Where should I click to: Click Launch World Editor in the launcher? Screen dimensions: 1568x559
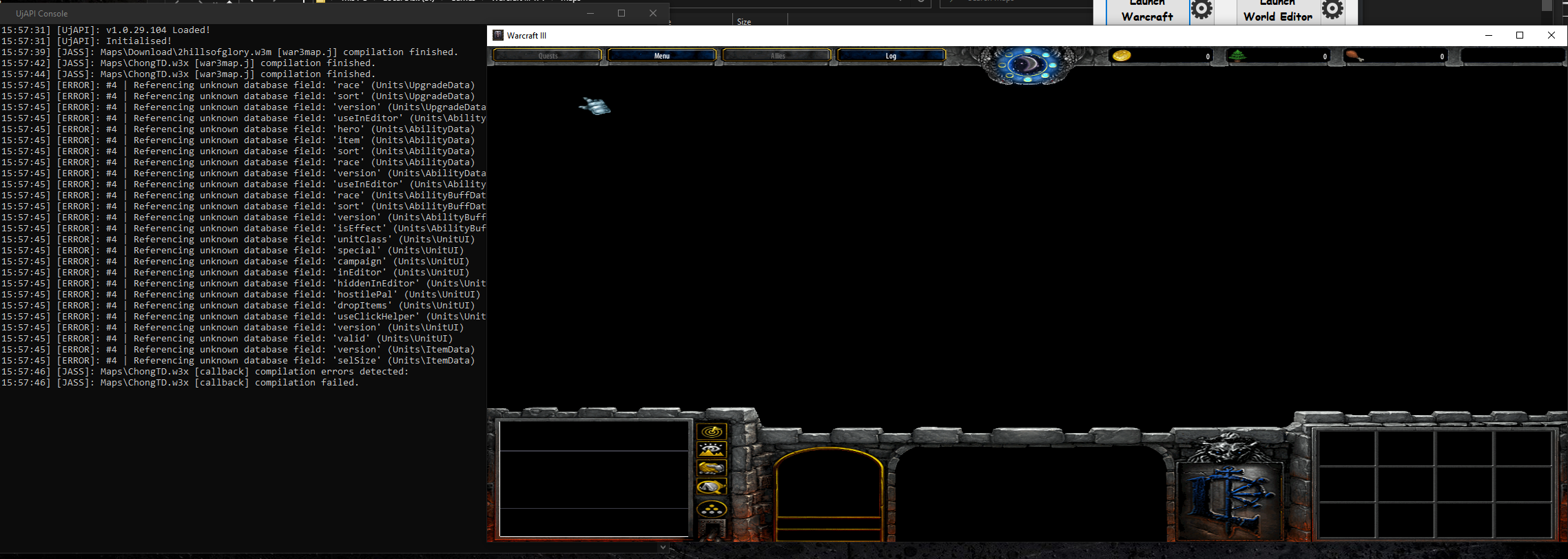click(x=1278, y=11)
